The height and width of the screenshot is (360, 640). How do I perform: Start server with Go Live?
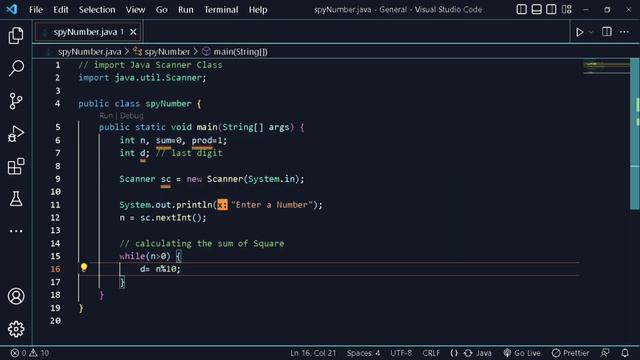(522, 353)
